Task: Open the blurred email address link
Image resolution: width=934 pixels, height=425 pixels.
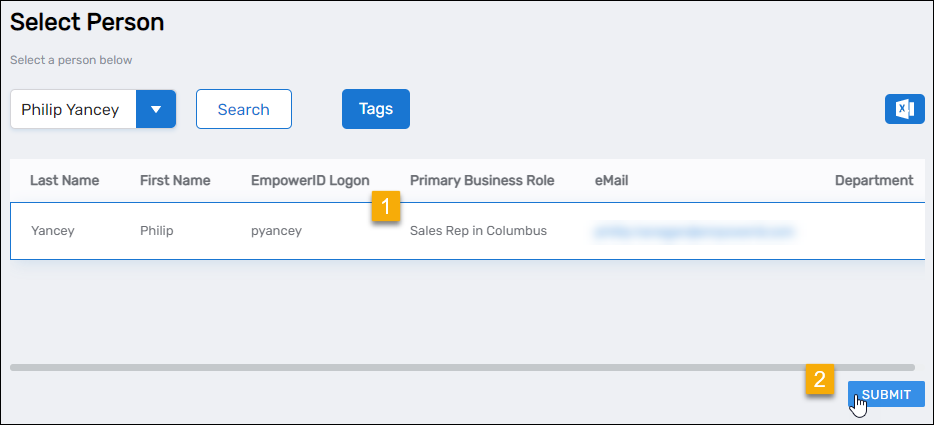Action: 693,231
